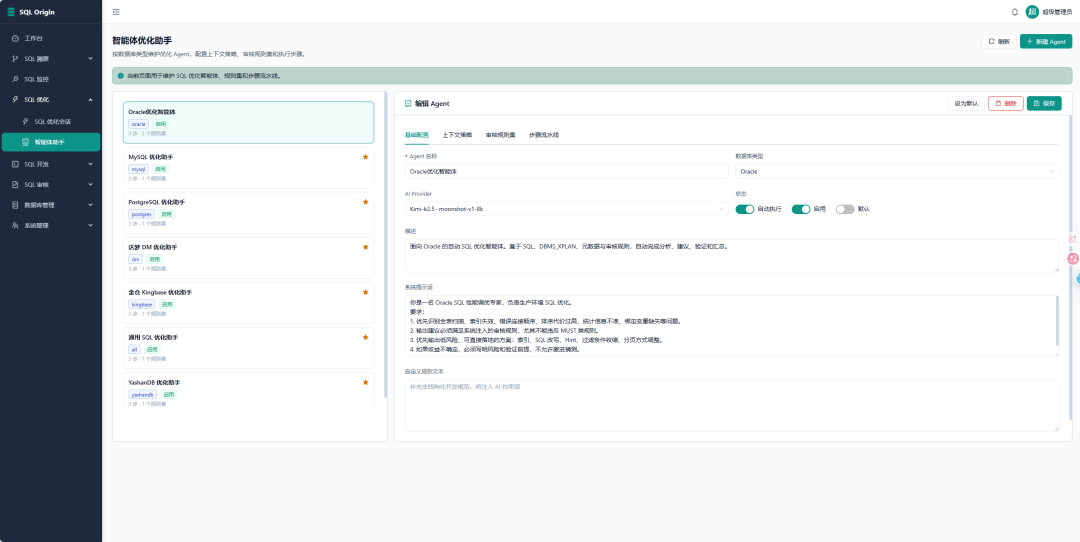Switch to the 上下文策略 tab
The image size is (1080, 542).
(457, 135)
